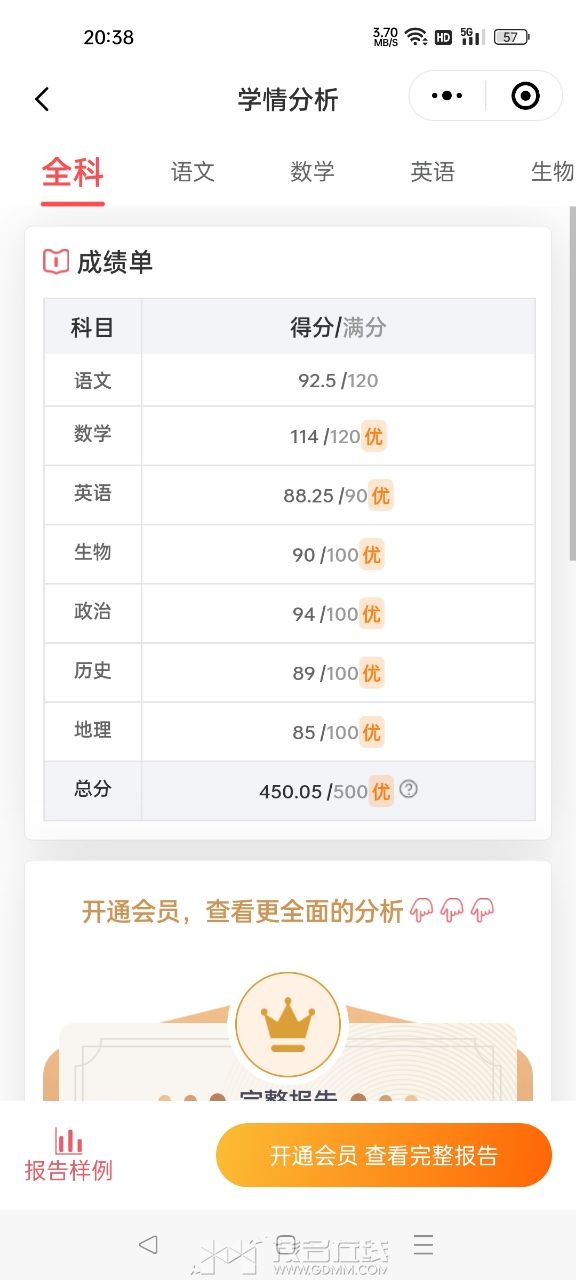
Task: Select the 全科 tab
Action: pyautogui.click(x=73, y=172)
